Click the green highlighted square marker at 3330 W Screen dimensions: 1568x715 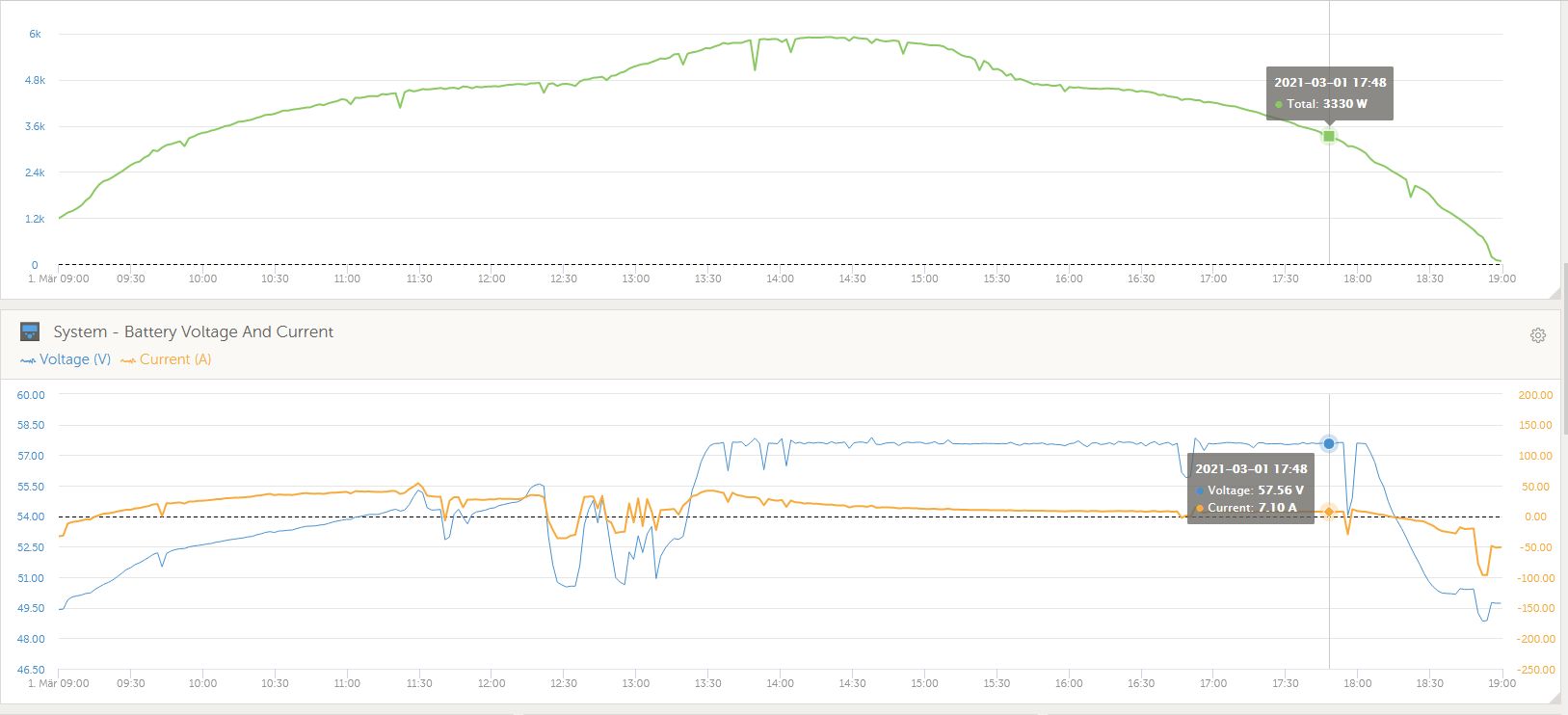tap(1329, 136)
